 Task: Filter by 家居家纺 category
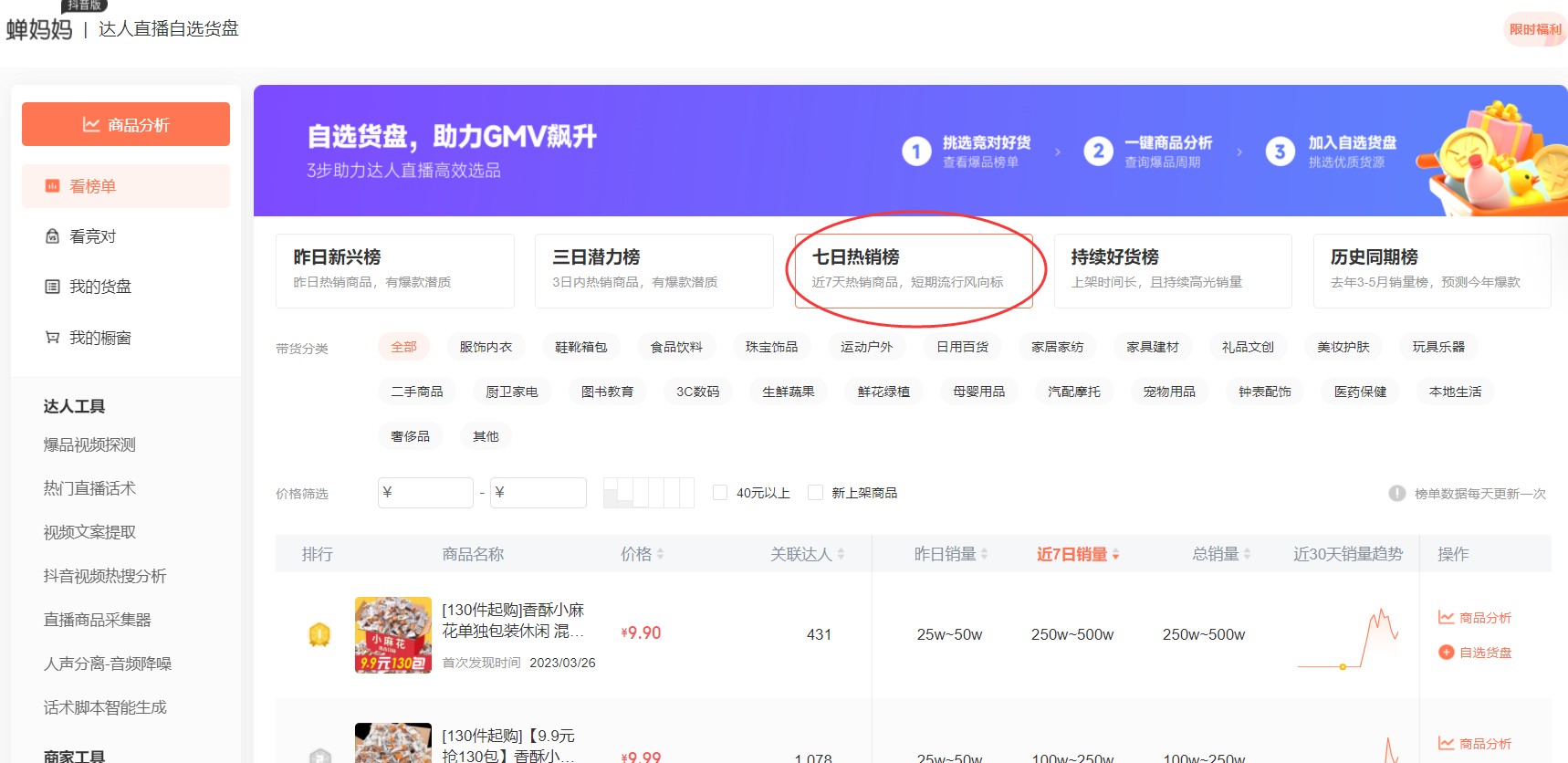pos(1057,347)
